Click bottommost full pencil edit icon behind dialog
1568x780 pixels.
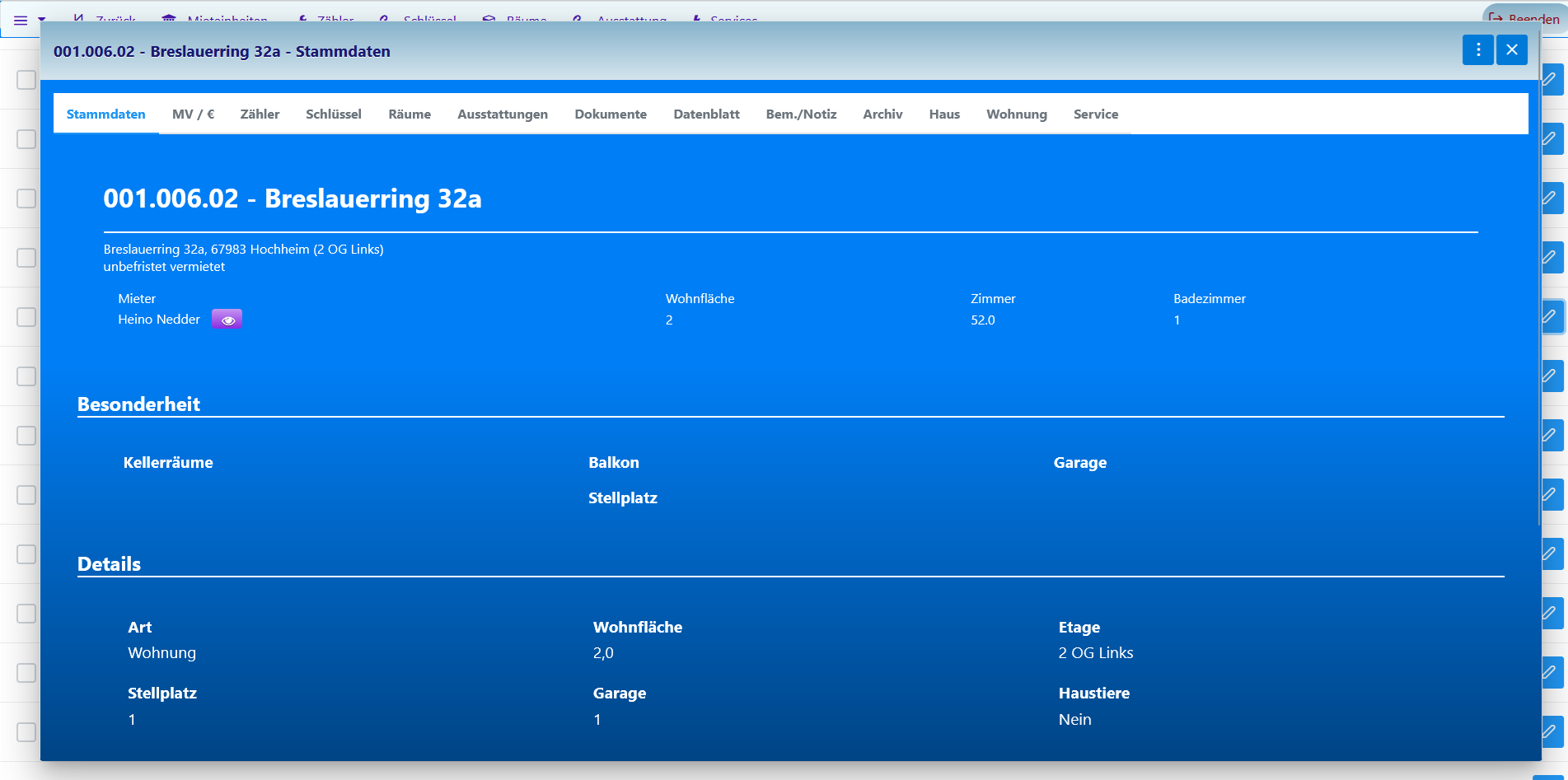coord(1550,731)
